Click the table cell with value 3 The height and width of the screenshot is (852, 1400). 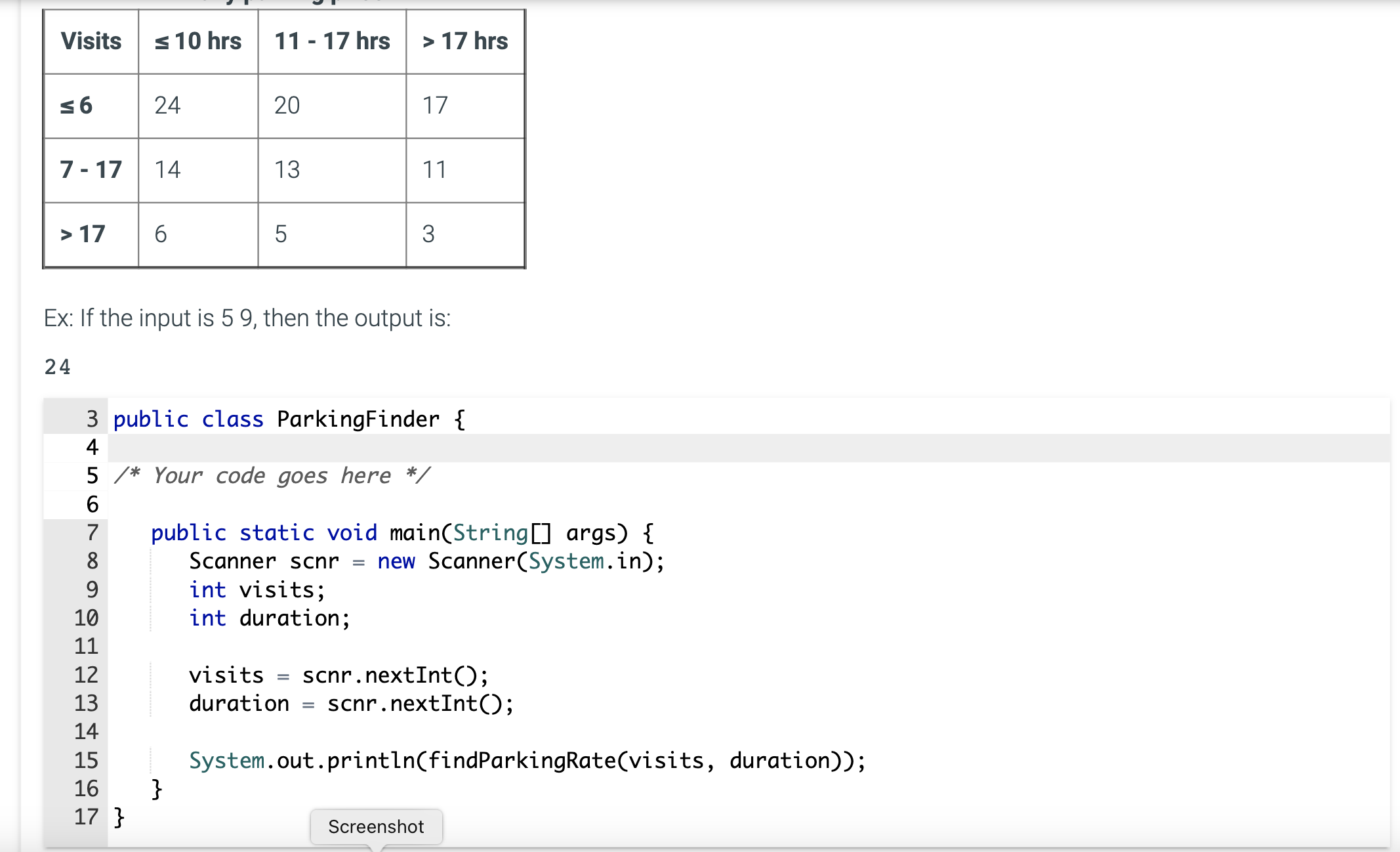point(465,234)
